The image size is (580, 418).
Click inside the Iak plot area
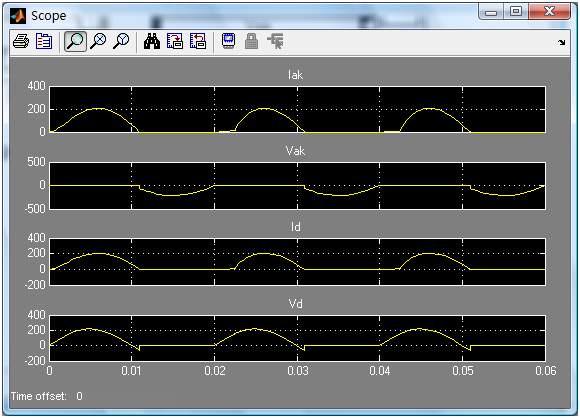tap(297, 109)
